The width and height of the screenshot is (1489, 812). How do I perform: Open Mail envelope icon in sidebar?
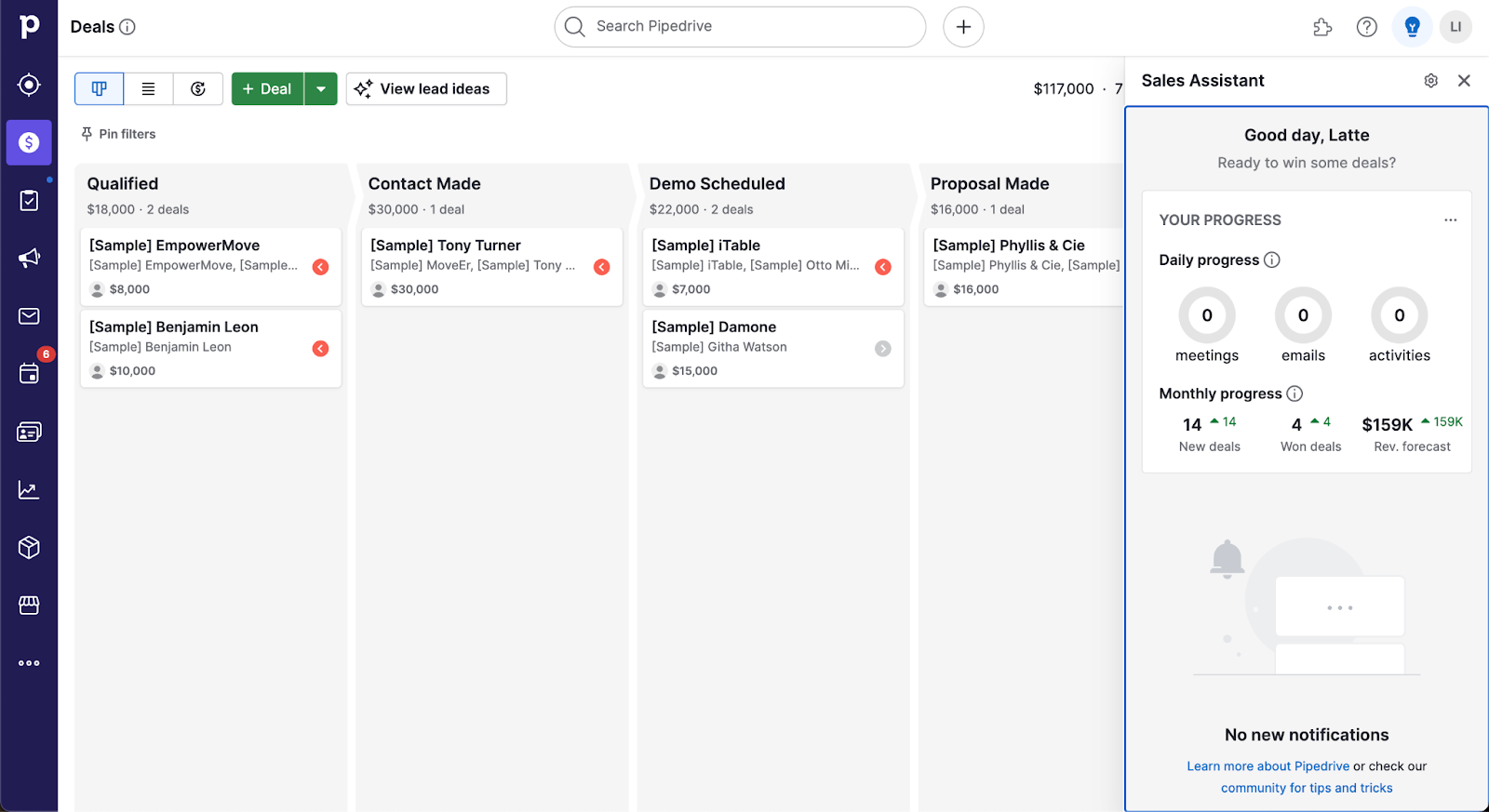pyautogui.click(x=29, y=316)
